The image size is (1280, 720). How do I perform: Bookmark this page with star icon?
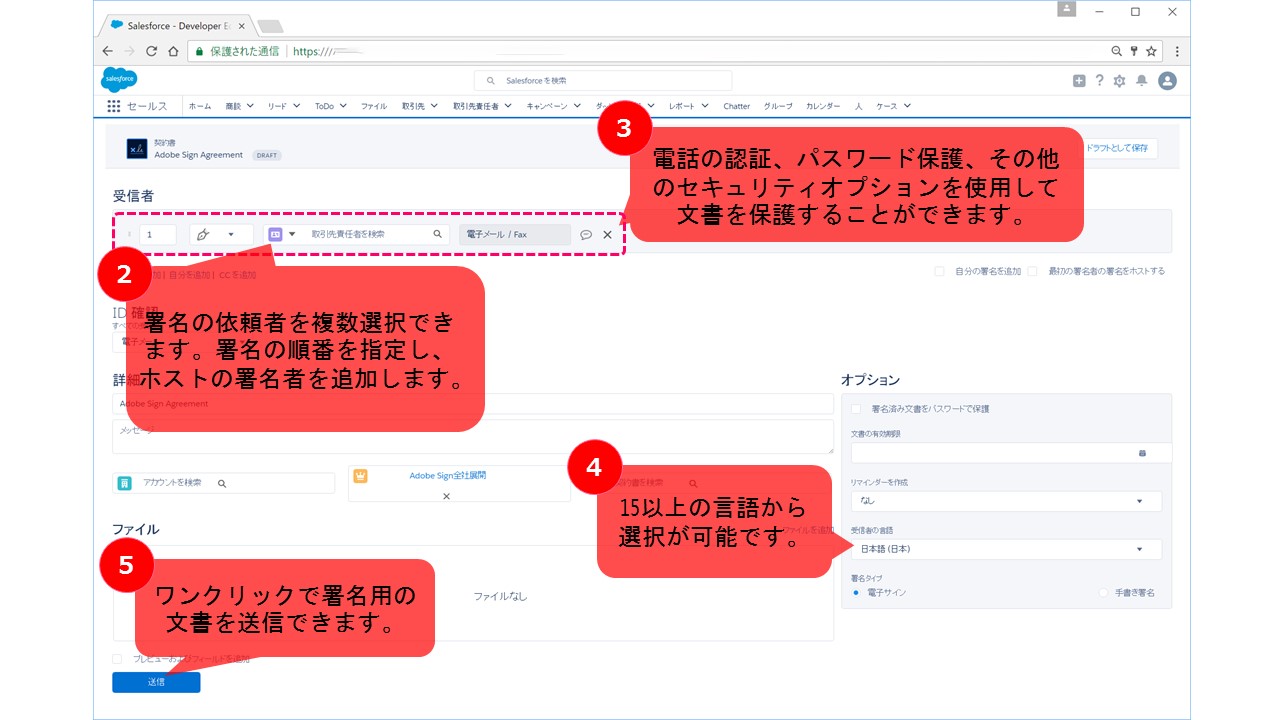[1151, 51]
